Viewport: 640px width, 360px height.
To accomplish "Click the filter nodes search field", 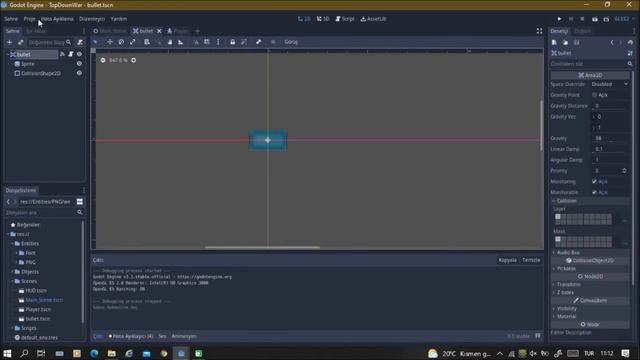I will [50, 42].
